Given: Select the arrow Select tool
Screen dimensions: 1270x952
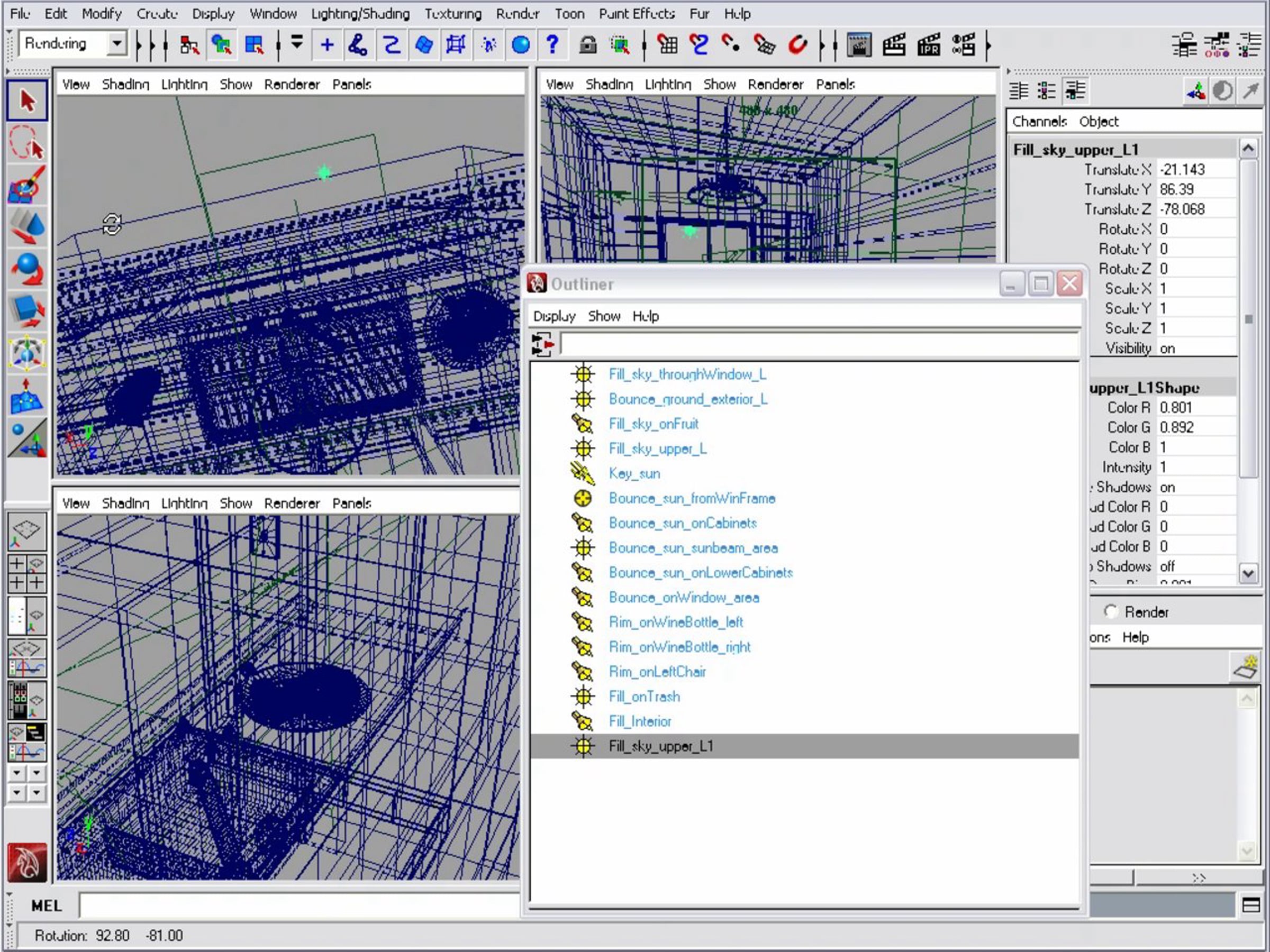Looking at the screenshot, I should point(26,101).
